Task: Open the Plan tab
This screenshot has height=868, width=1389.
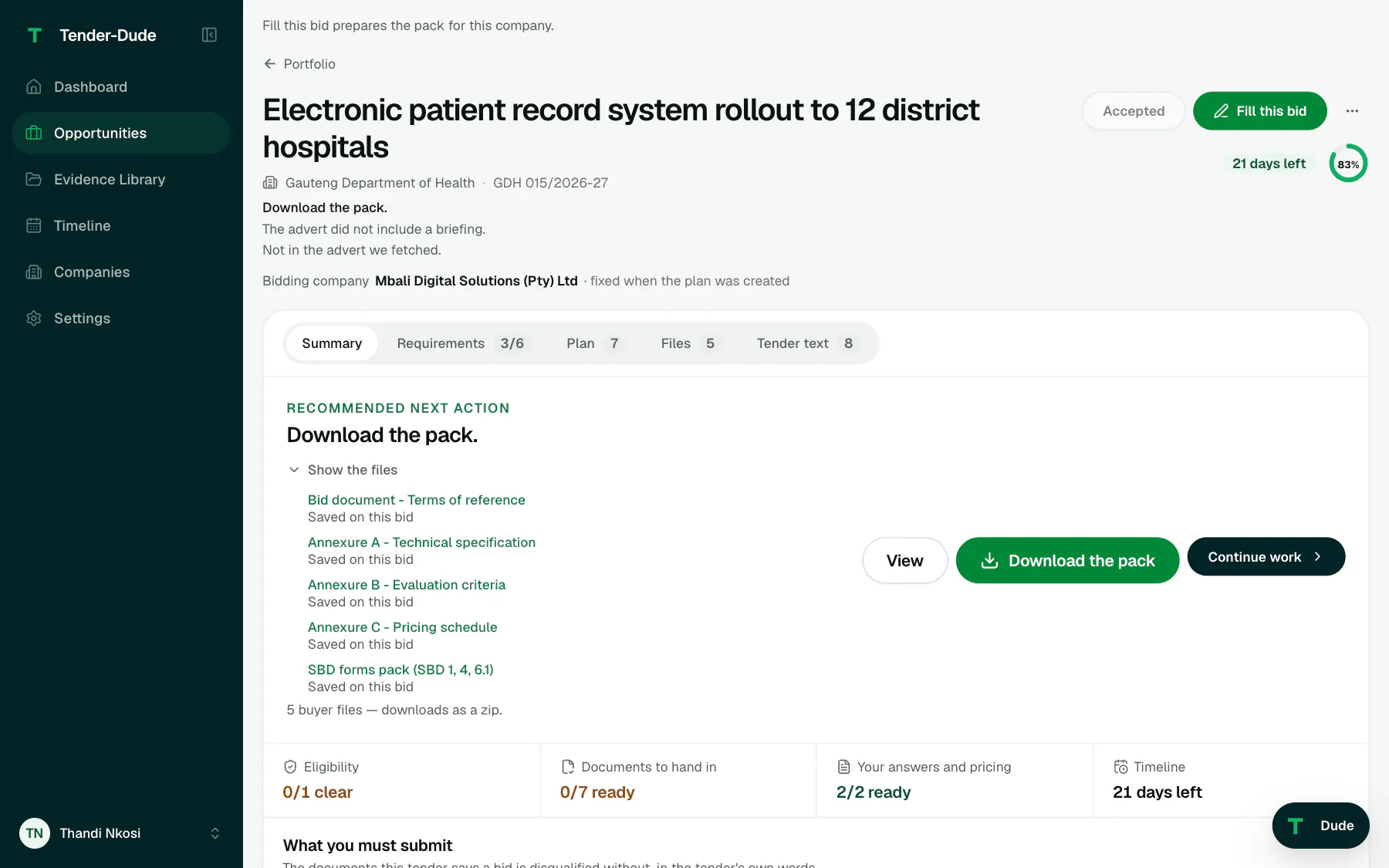Action: pyautogui.click(x=593, y=343)
